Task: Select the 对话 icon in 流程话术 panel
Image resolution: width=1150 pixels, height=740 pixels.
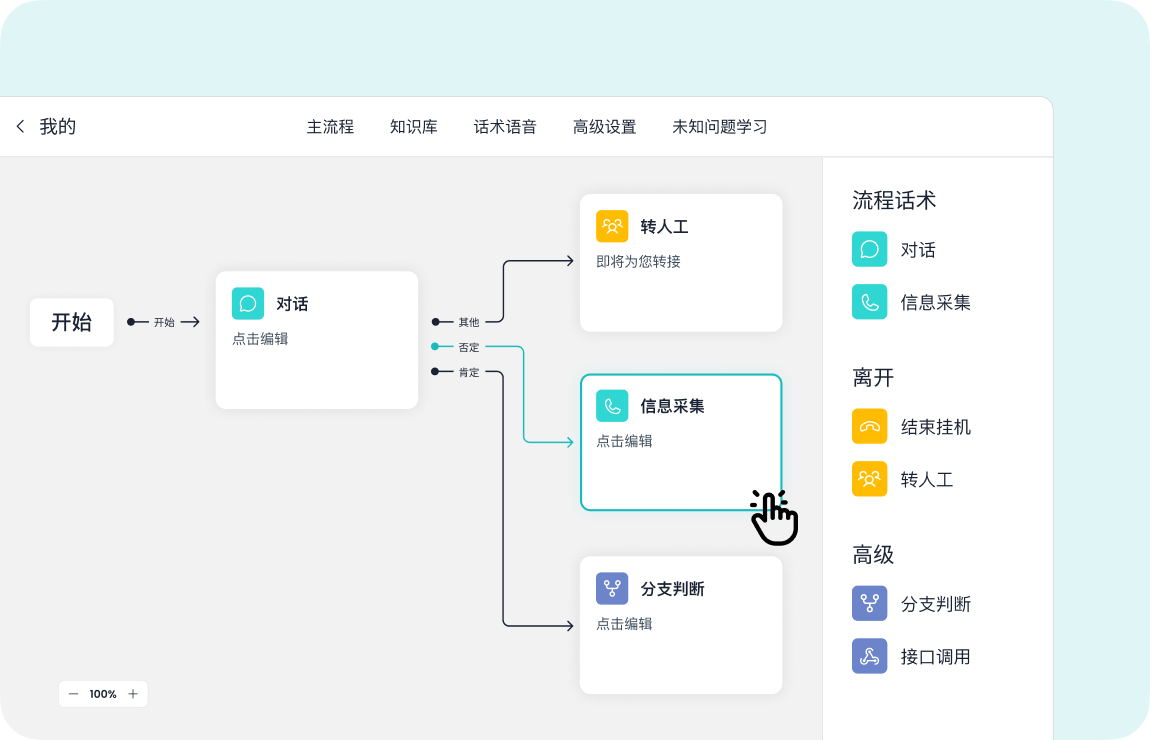Action: 869,249
